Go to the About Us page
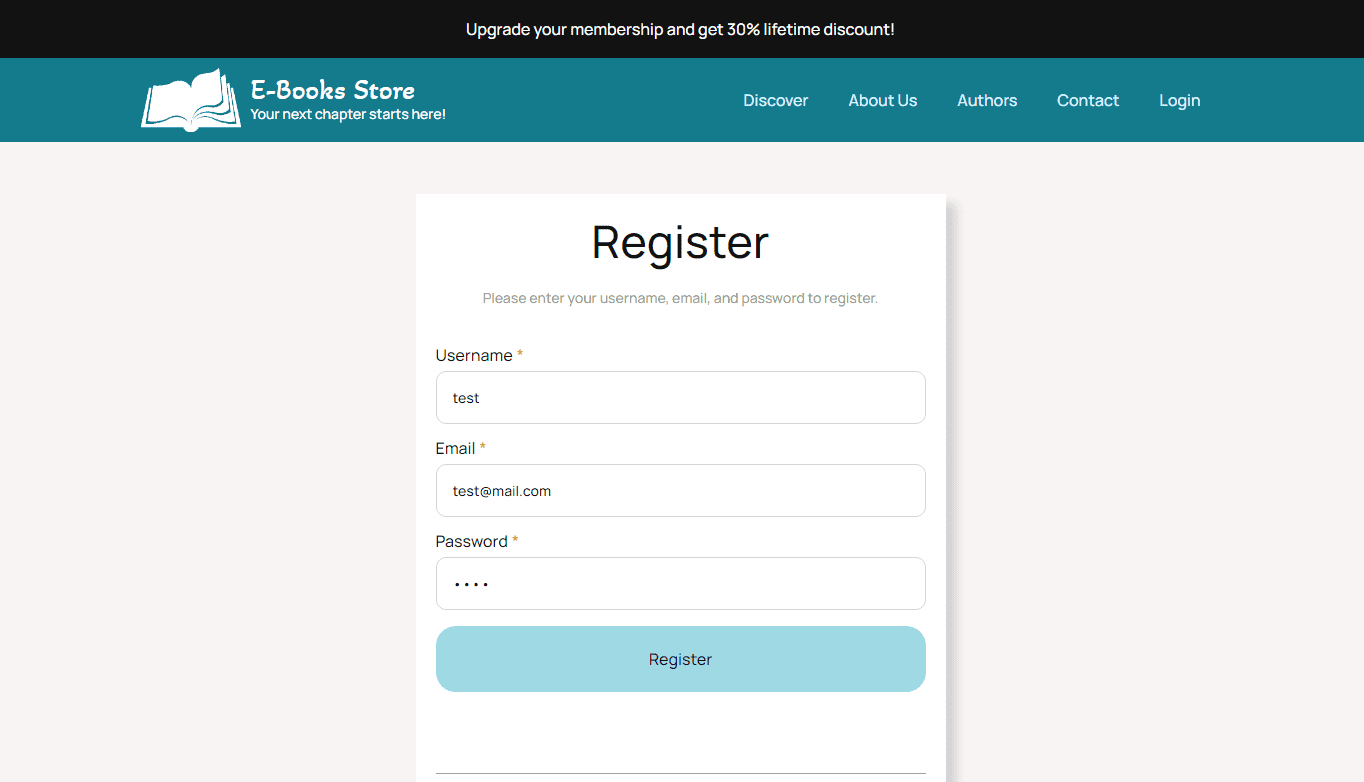The height and width of the screenshot is (782, 1364). 882,100
